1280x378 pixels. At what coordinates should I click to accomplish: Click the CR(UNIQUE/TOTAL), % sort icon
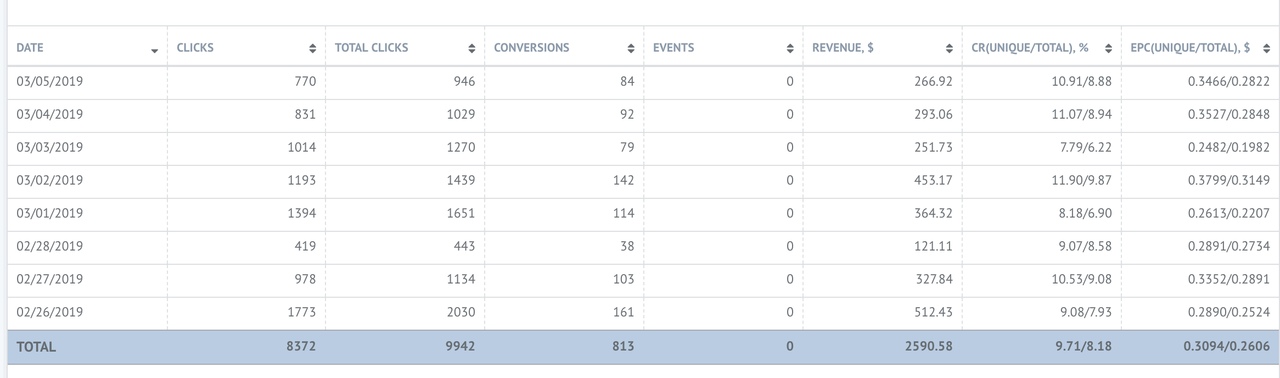(x=1109, y=48)
